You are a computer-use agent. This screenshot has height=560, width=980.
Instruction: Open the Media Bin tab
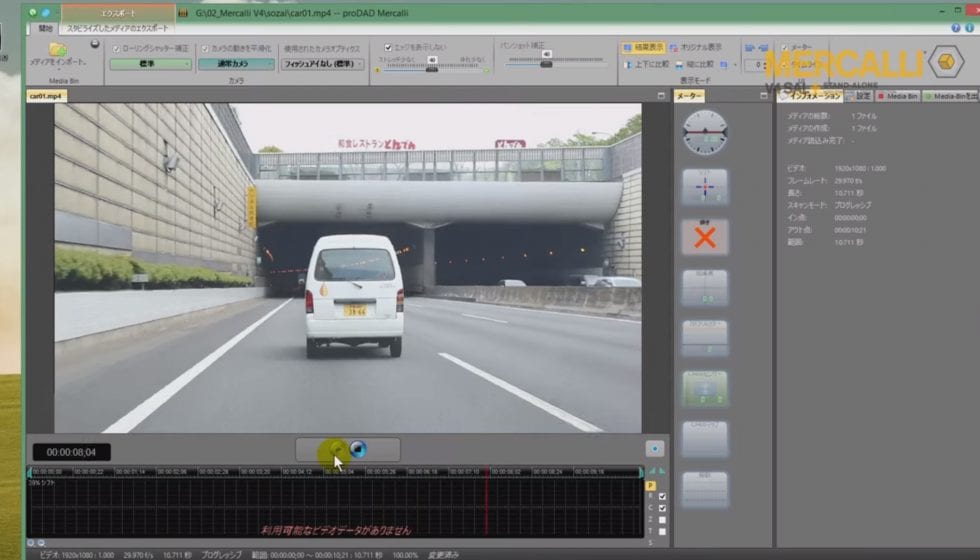click(898, 96)
